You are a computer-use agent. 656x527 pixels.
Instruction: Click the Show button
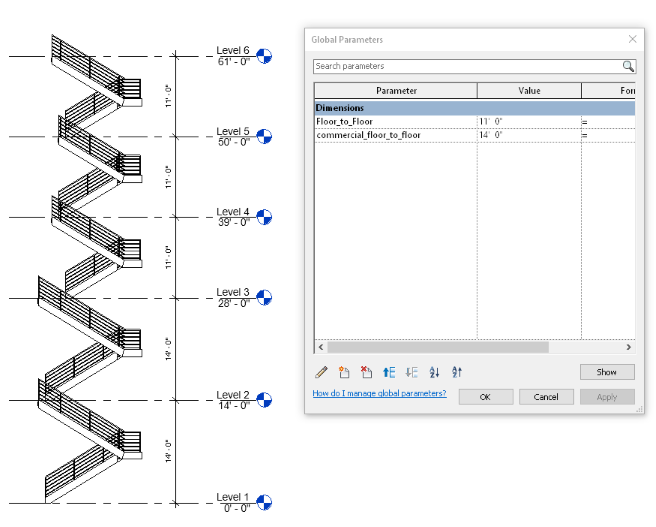pyautogui.click(x=607, y=372)
